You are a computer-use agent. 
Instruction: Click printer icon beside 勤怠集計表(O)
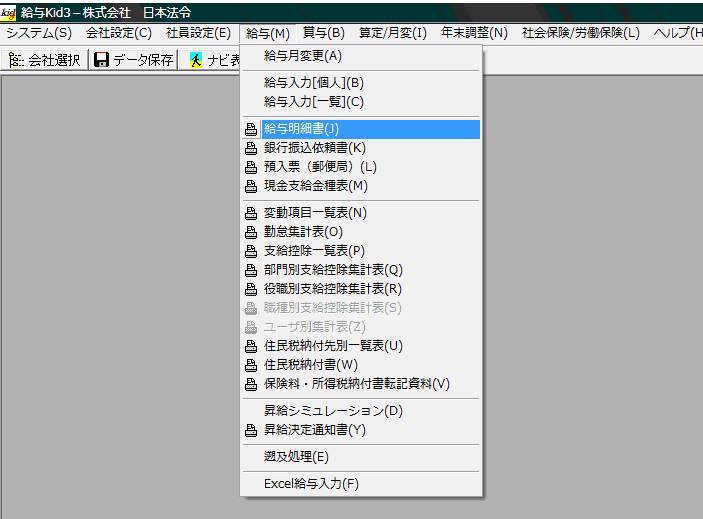(x=251, y=232)
